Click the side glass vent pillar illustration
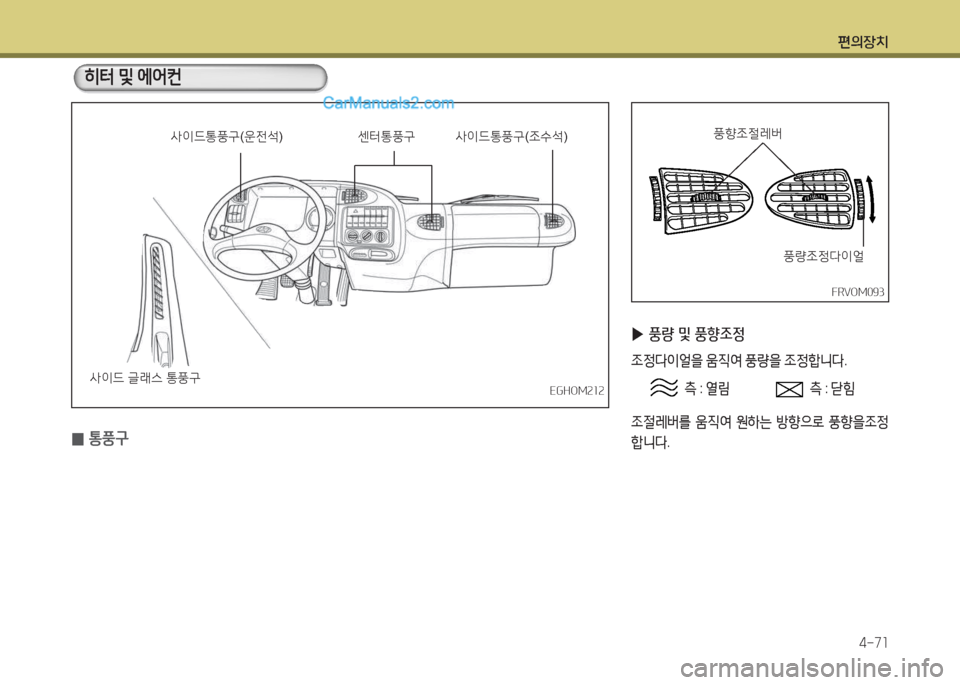 (160, 300)
